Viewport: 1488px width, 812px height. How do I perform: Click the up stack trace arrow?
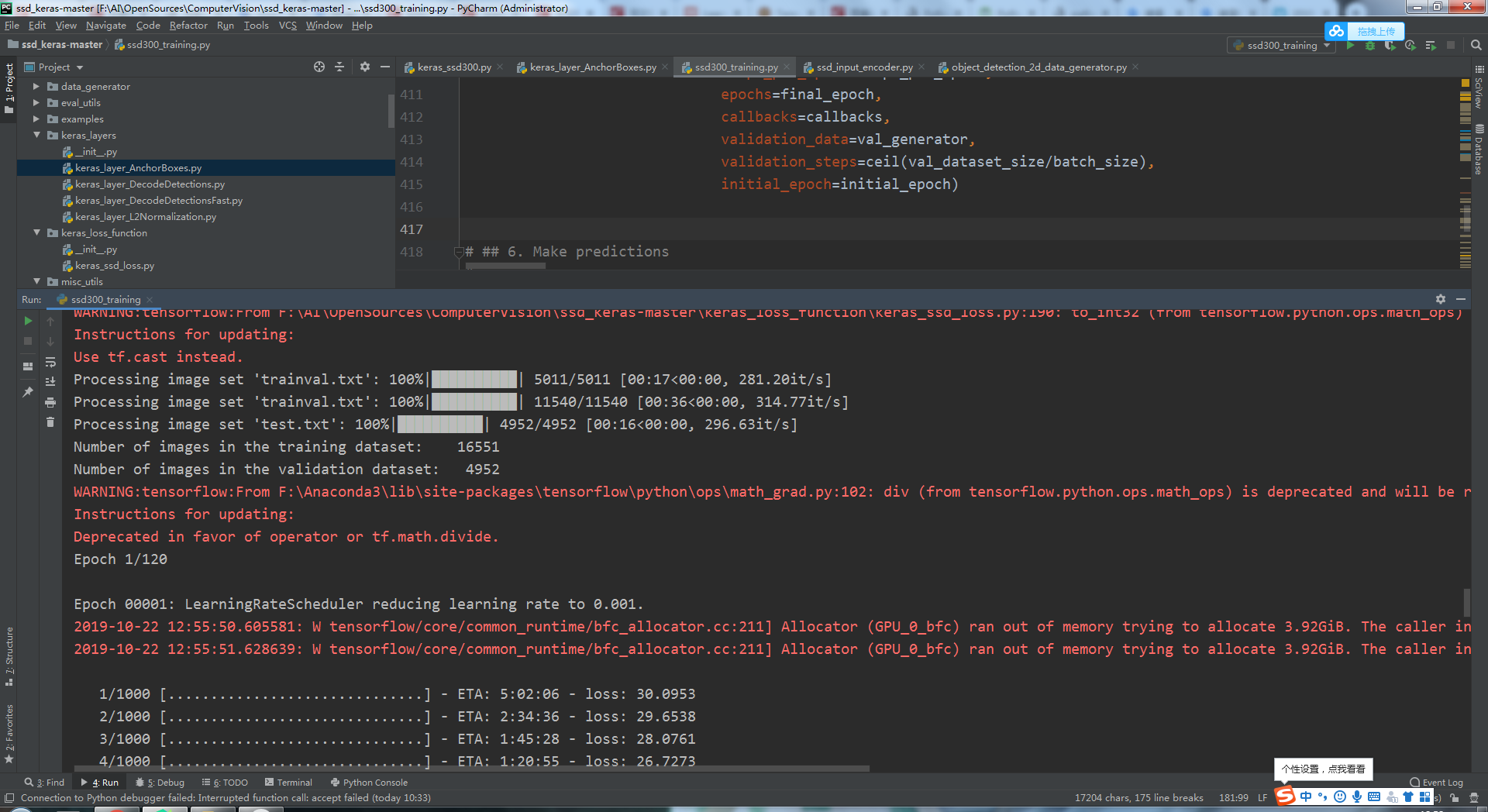click(x=50, y=321)
